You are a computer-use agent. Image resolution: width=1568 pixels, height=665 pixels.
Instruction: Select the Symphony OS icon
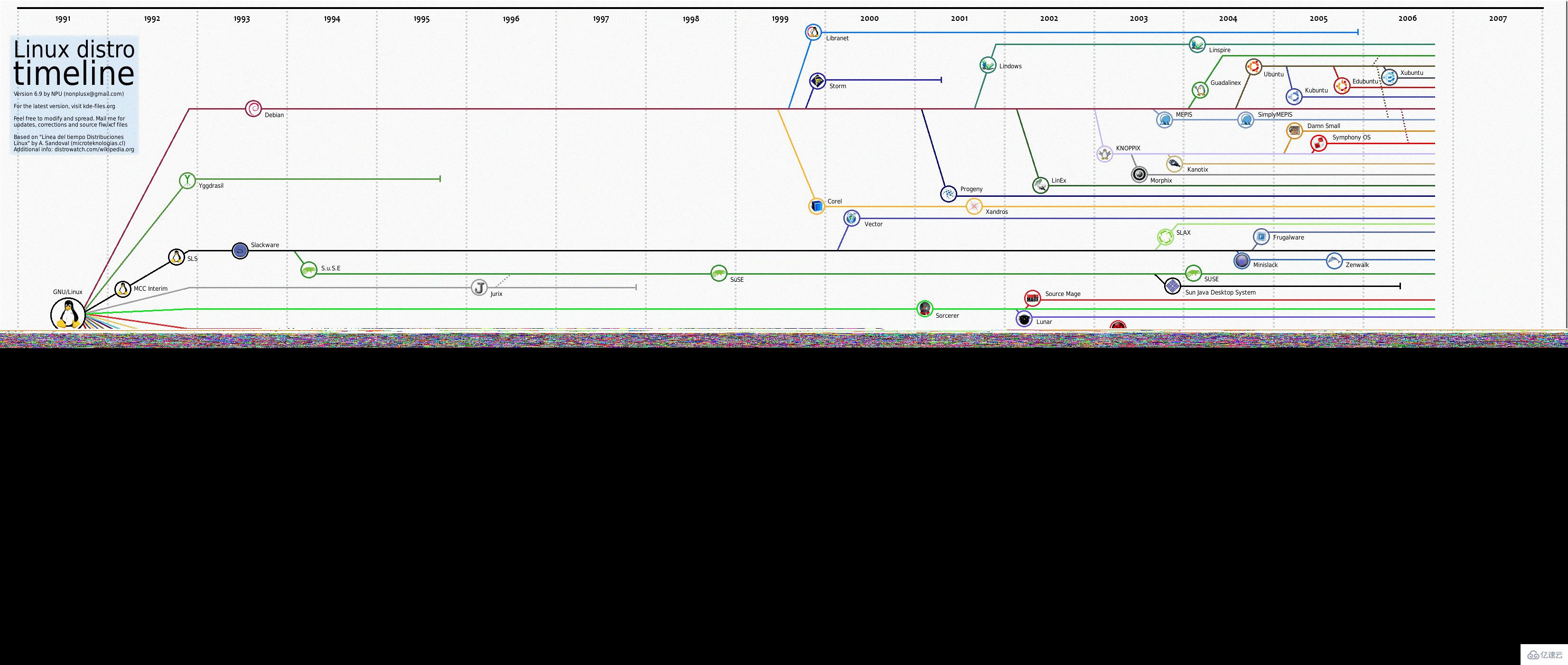pyautogui.click(x=1318, y=144)
